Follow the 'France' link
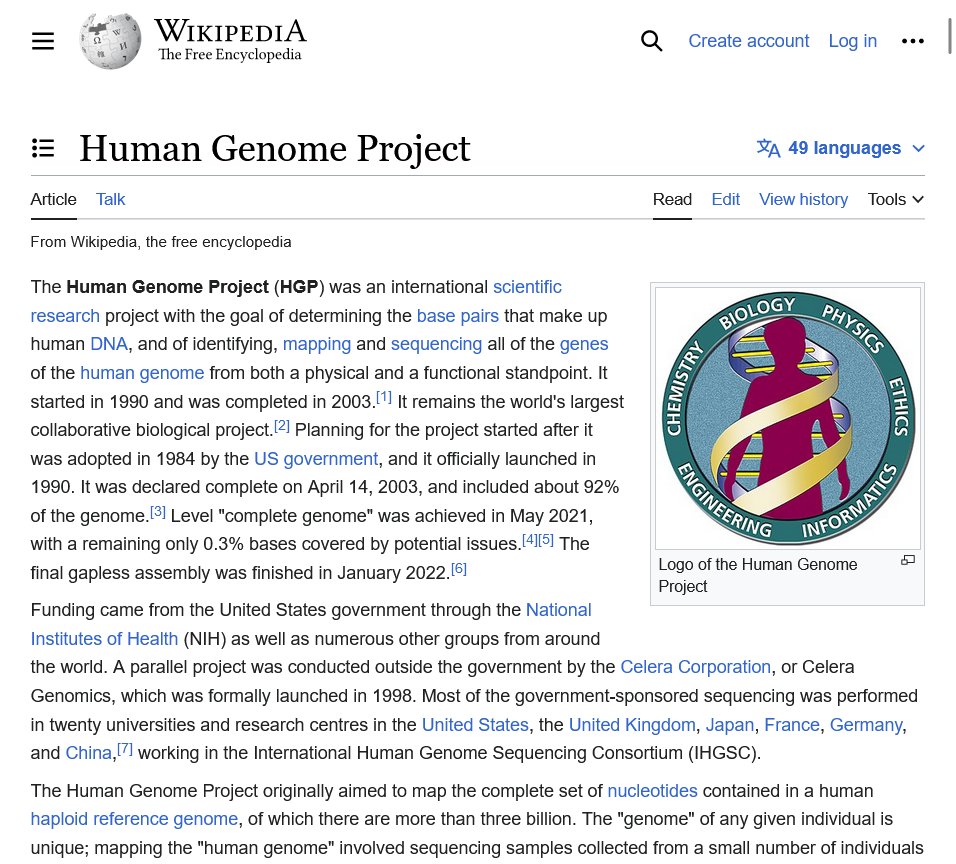 [791, 724]
